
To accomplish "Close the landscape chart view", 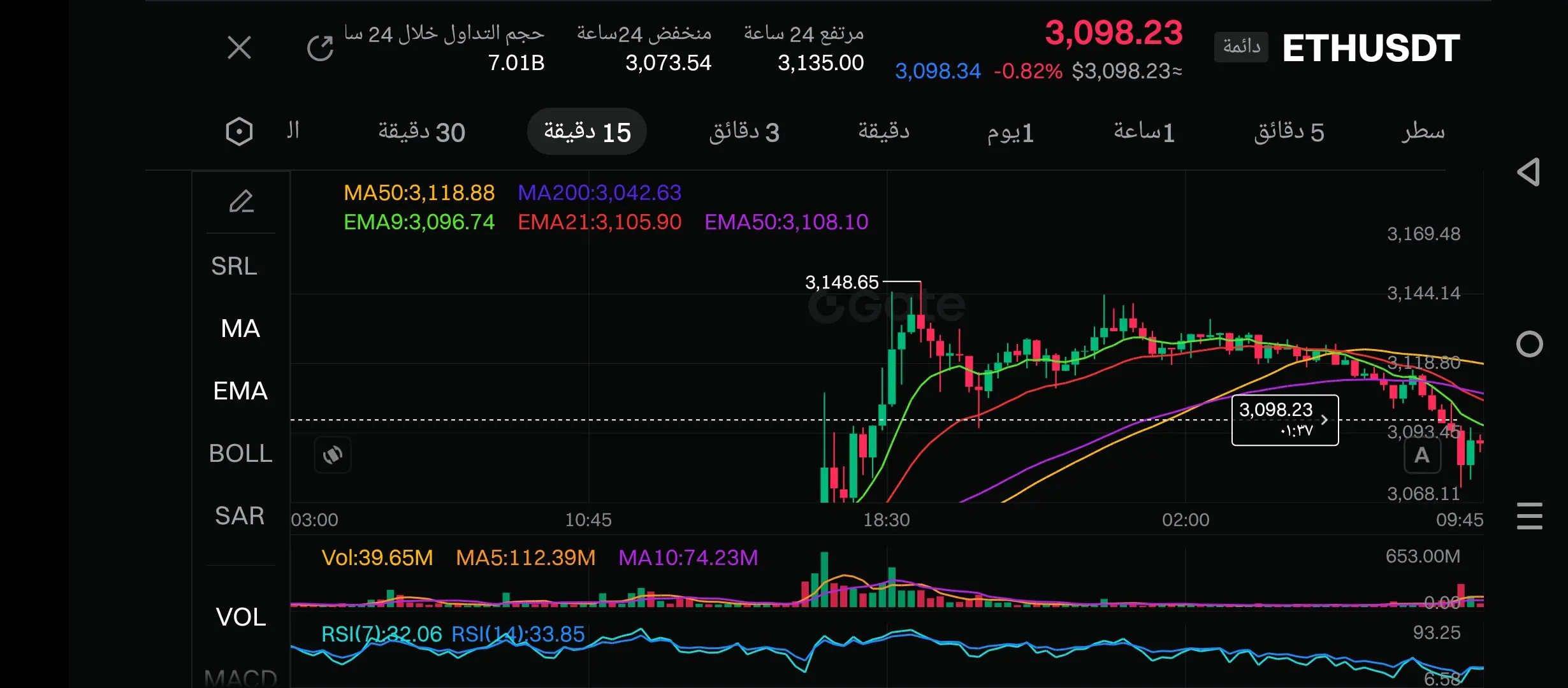I will tap(239, 48).
